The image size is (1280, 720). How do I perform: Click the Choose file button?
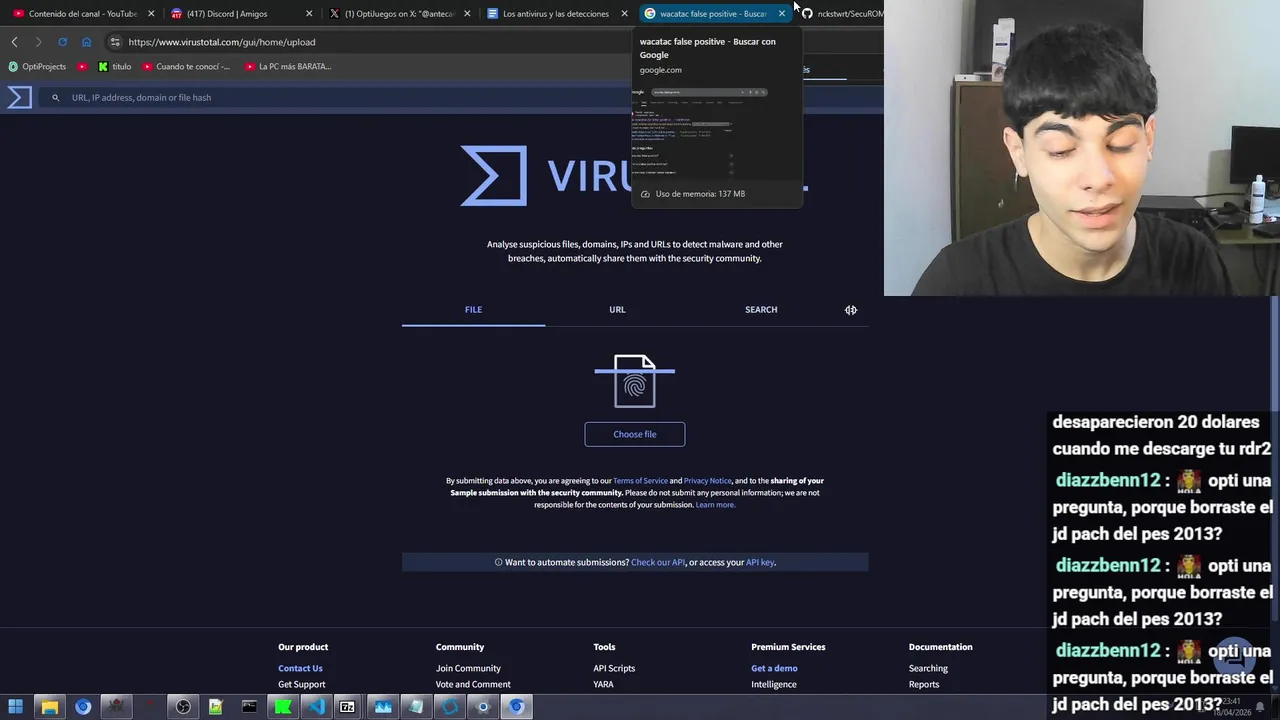click(635, 434)
